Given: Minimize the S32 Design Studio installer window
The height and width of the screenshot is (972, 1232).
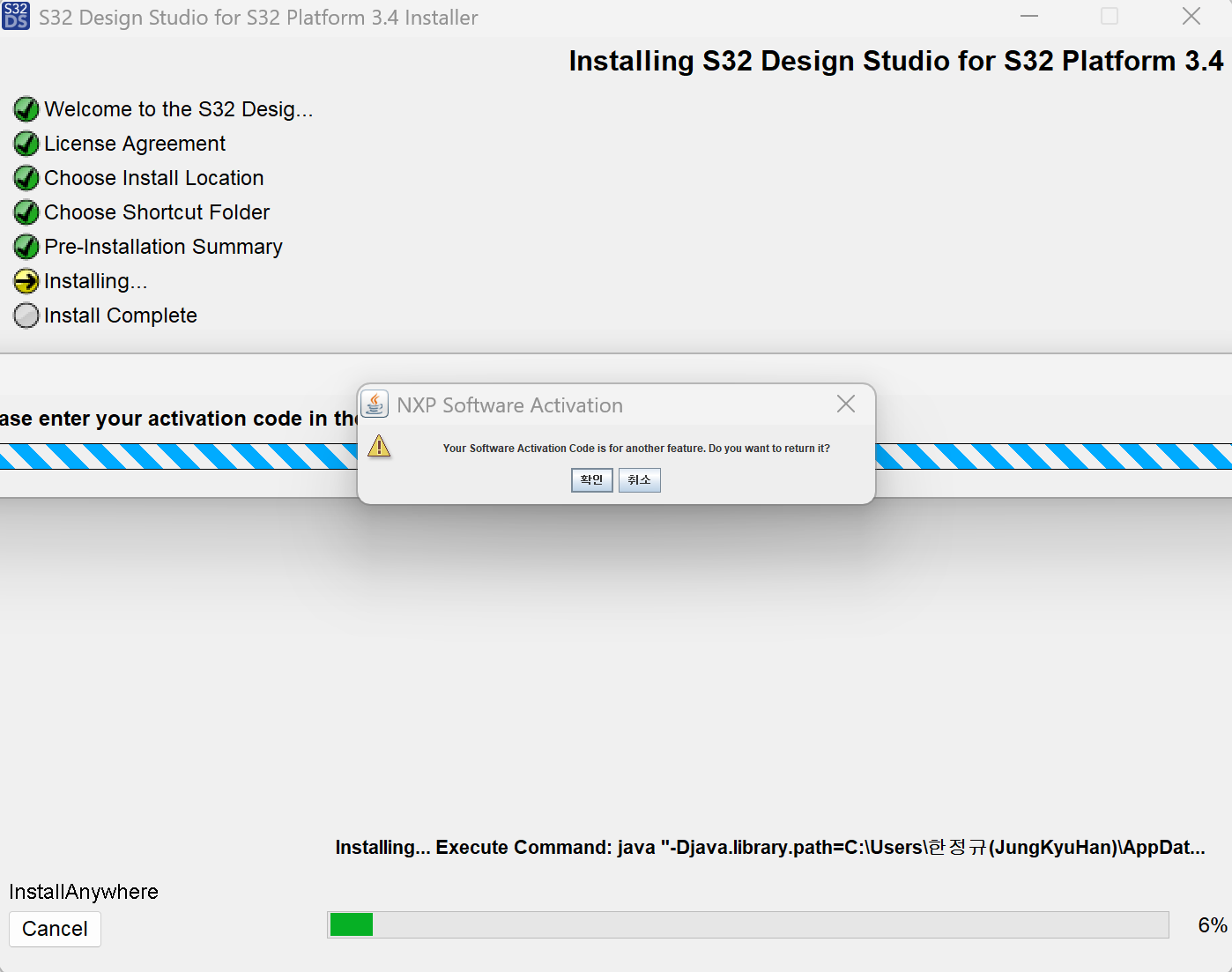Looking at the screenshot, I should click(x=1029, y=16).
